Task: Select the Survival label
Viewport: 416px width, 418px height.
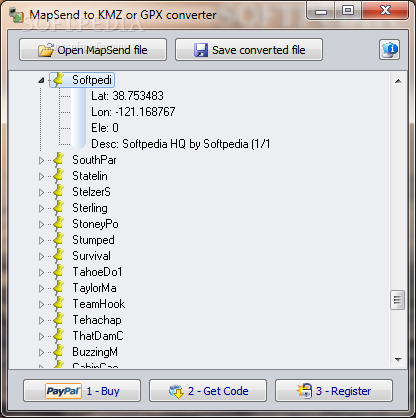Action: (x=92, y=256)
